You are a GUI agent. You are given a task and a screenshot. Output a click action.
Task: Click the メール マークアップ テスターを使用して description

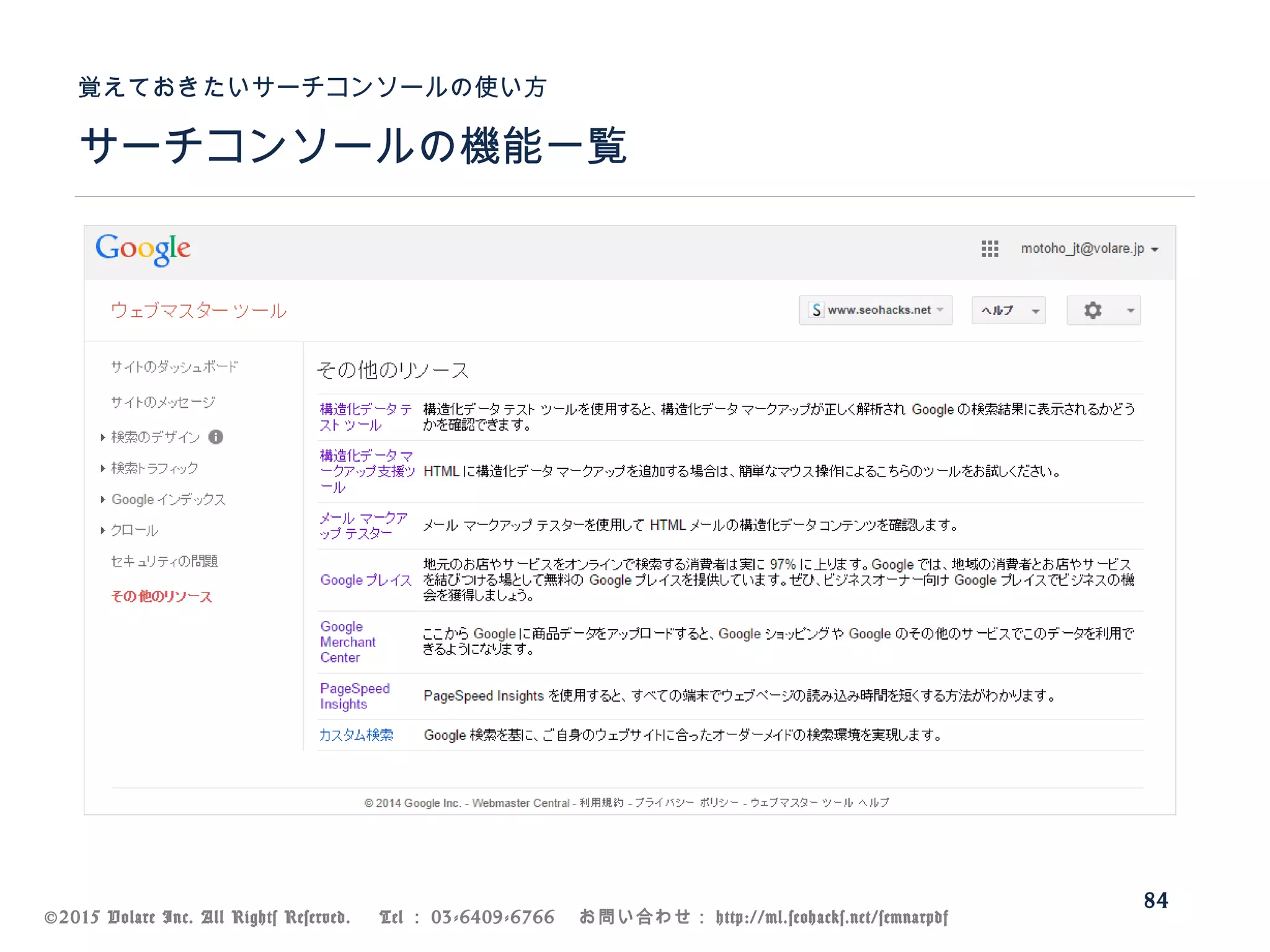[691, 526]
